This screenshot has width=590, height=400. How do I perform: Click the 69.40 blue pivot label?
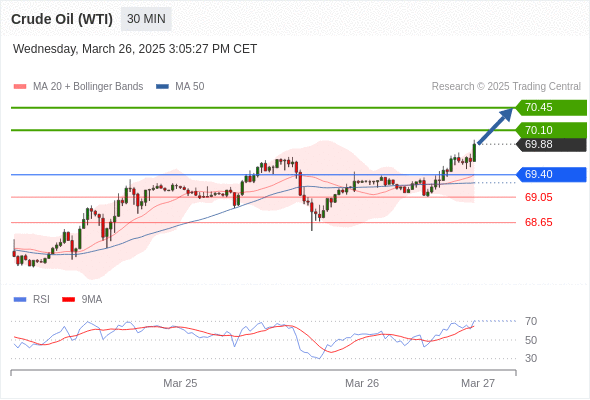tap(551, 175)
